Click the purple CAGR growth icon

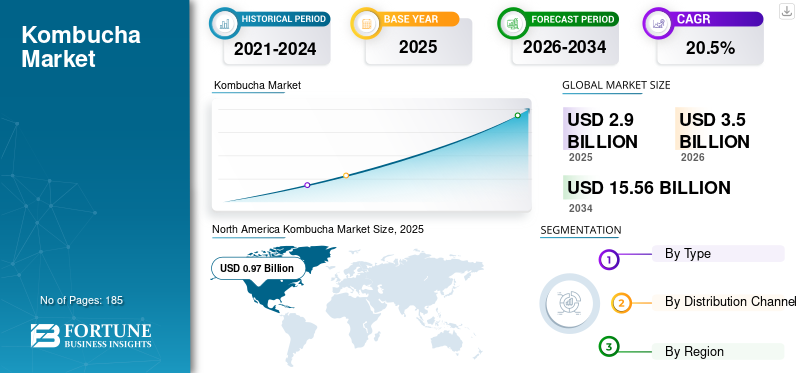pos(658,23)
